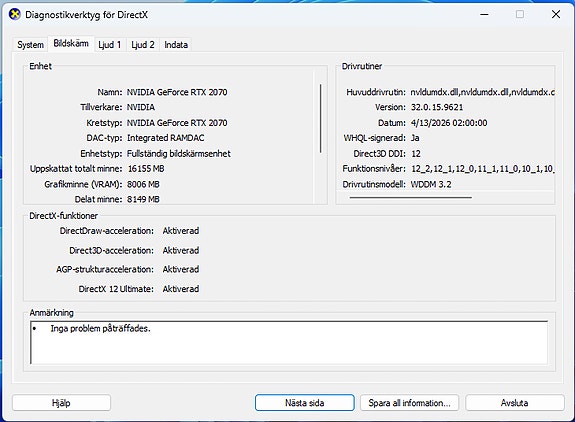Close the DirectX diagnostic window
Viewport: 575px width, 422px height.
[556, 15]
